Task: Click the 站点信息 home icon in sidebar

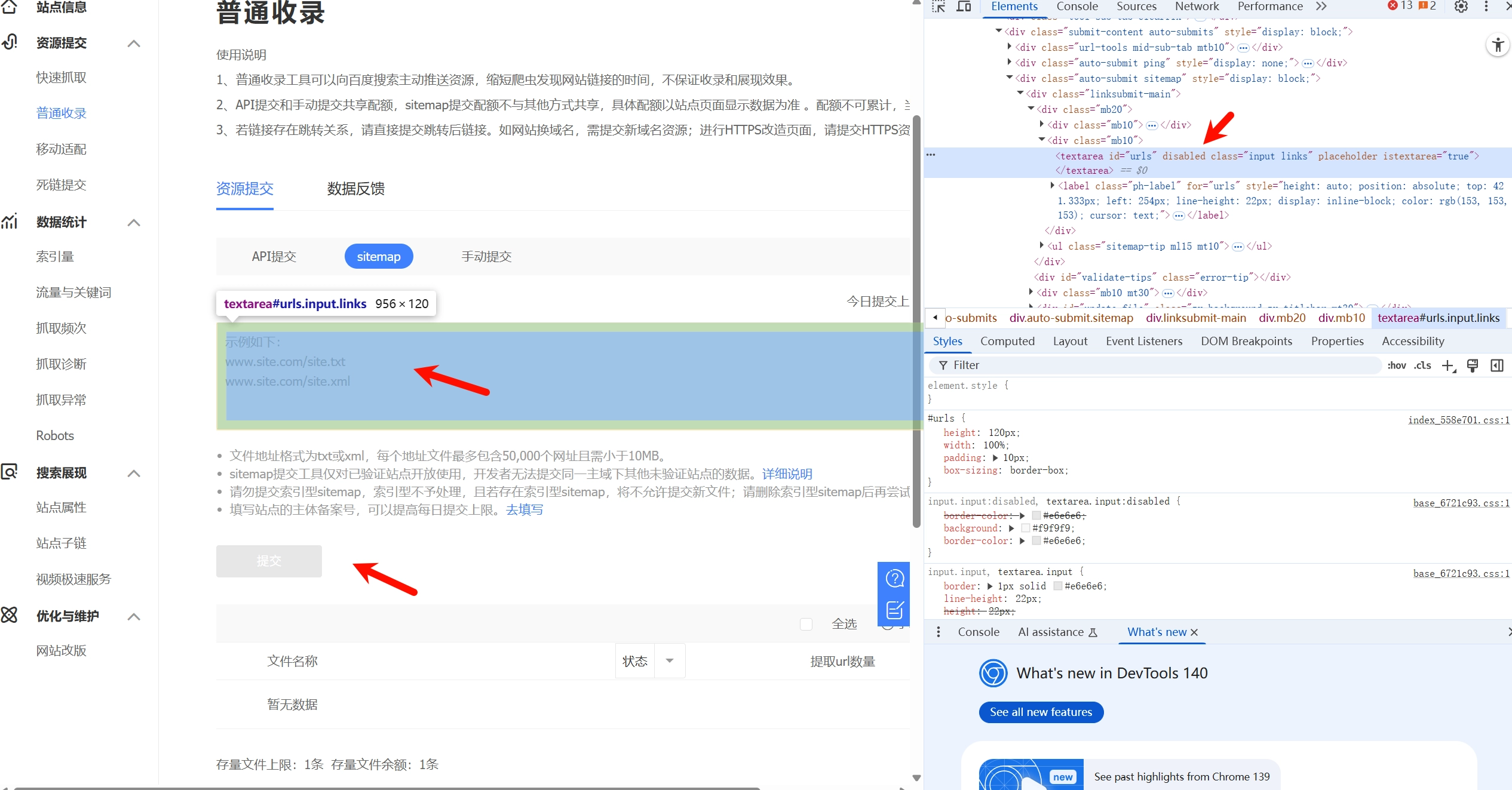Action: click(x=10, y=7)
